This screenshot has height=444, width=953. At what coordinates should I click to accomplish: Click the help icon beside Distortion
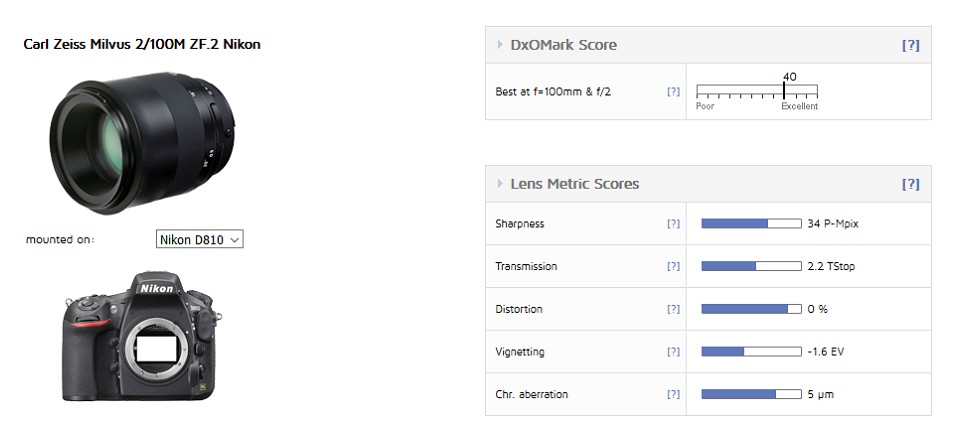[x=673, y=310]
